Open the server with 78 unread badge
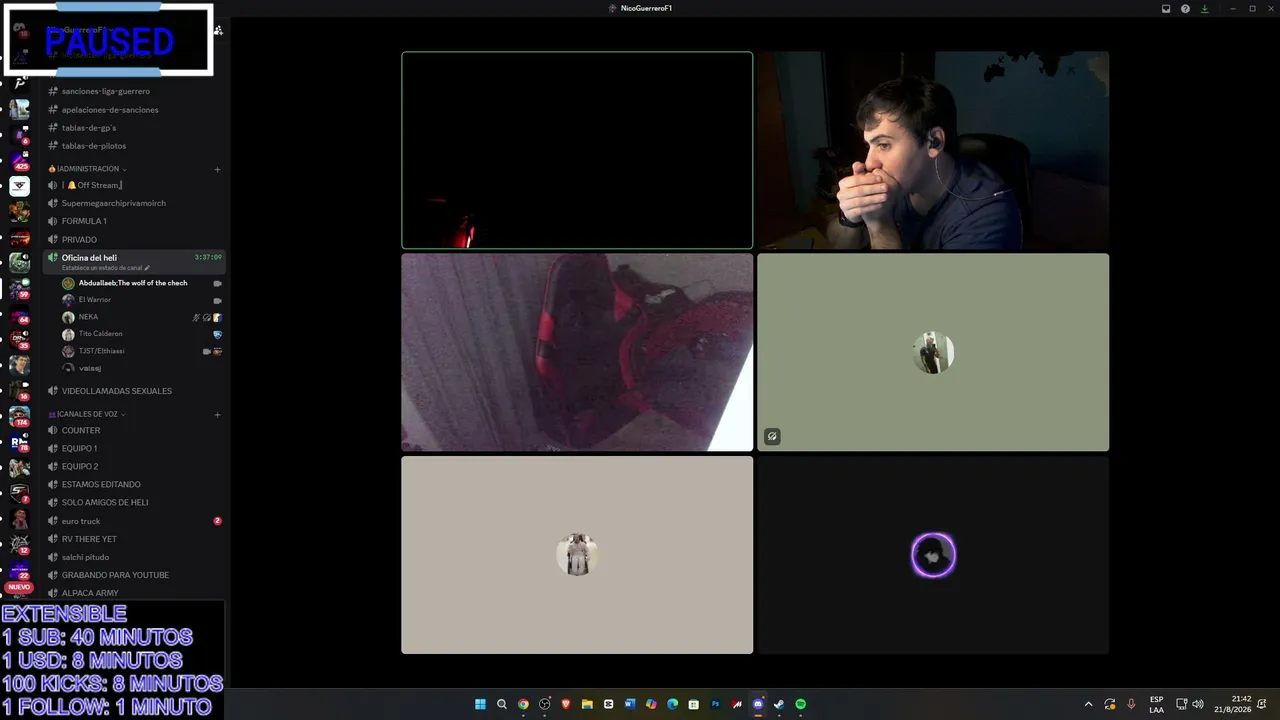The image size is (1280, 720). point(20,443)
